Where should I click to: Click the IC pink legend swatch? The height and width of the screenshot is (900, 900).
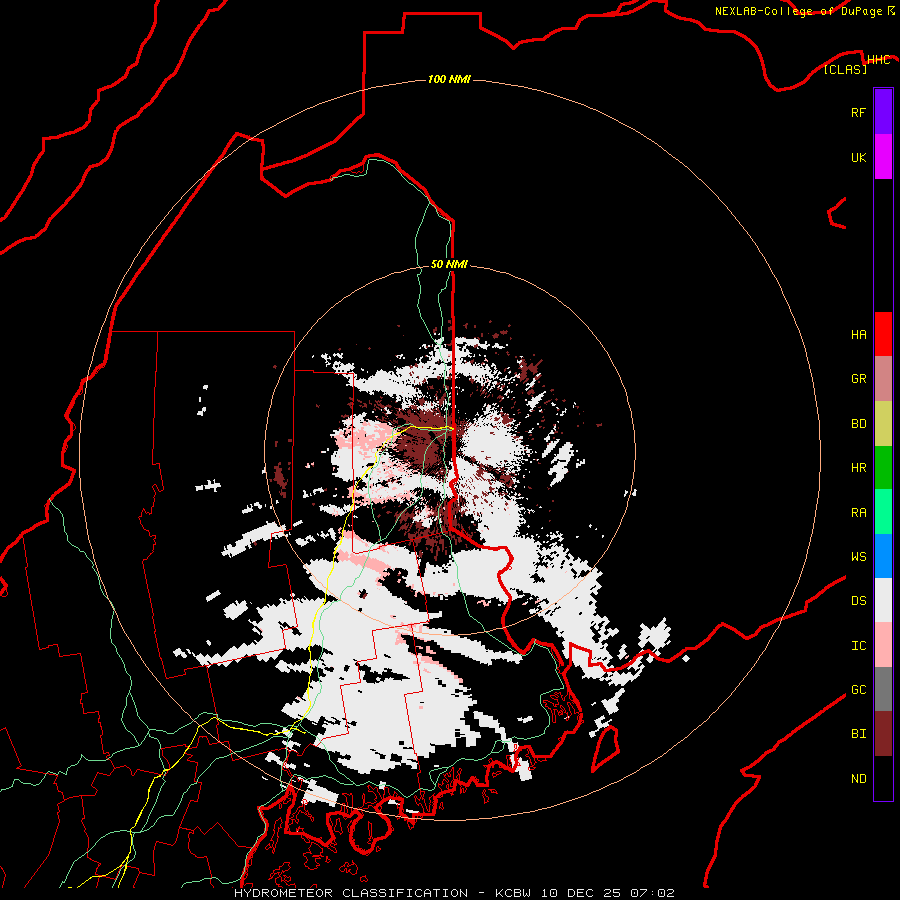[883, 645]
